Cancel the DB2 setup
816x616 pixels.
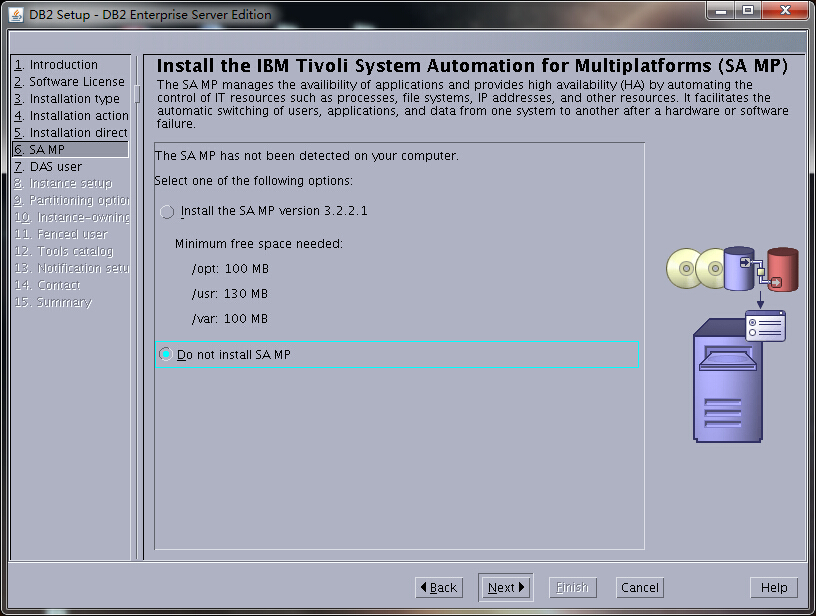click(640, 587)
